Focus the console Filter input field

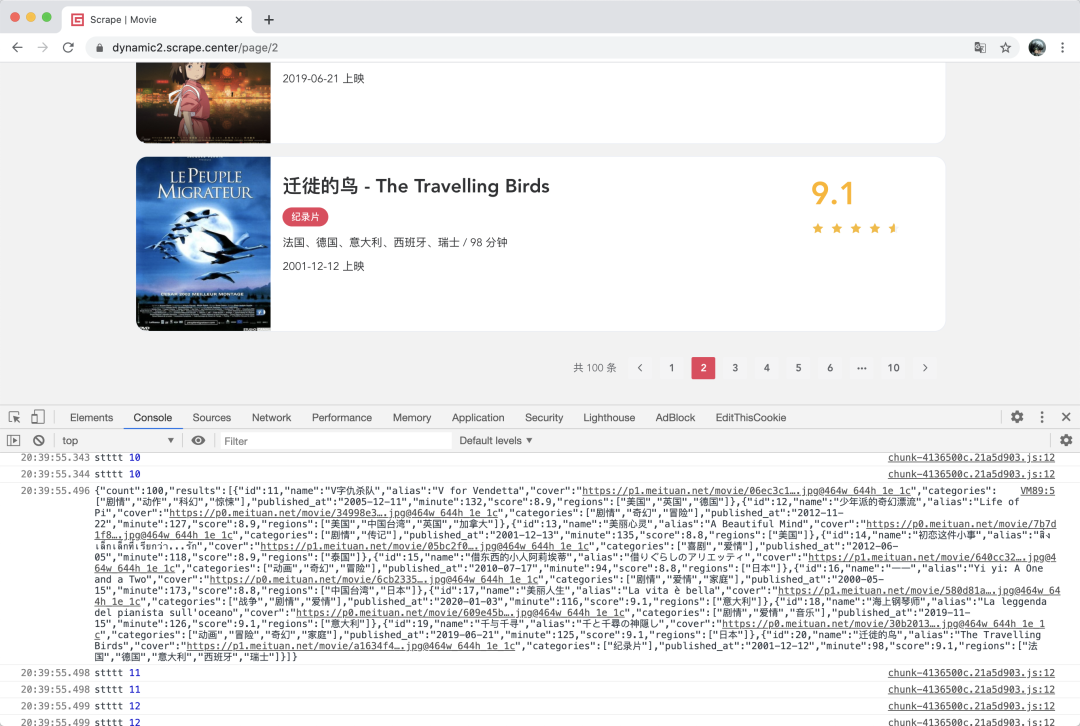click(335, 441)
